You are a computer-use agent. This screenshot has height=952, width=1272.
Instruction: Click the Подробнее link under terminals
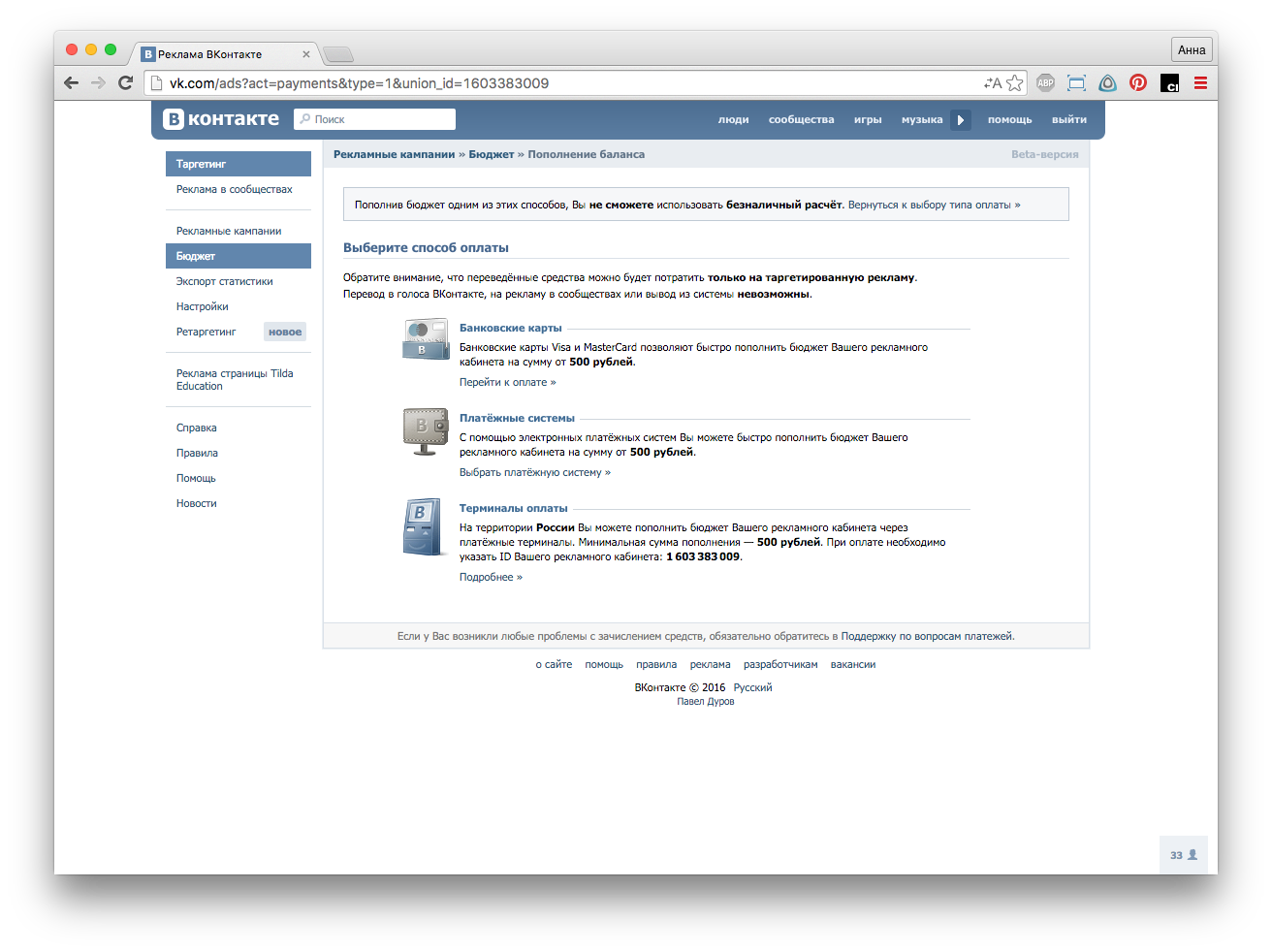click(490, 577)
